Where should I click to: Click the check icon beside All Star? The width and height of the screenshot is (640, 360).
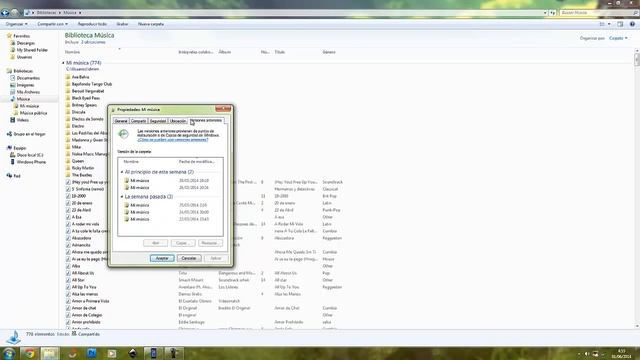(x=68, y=280)
